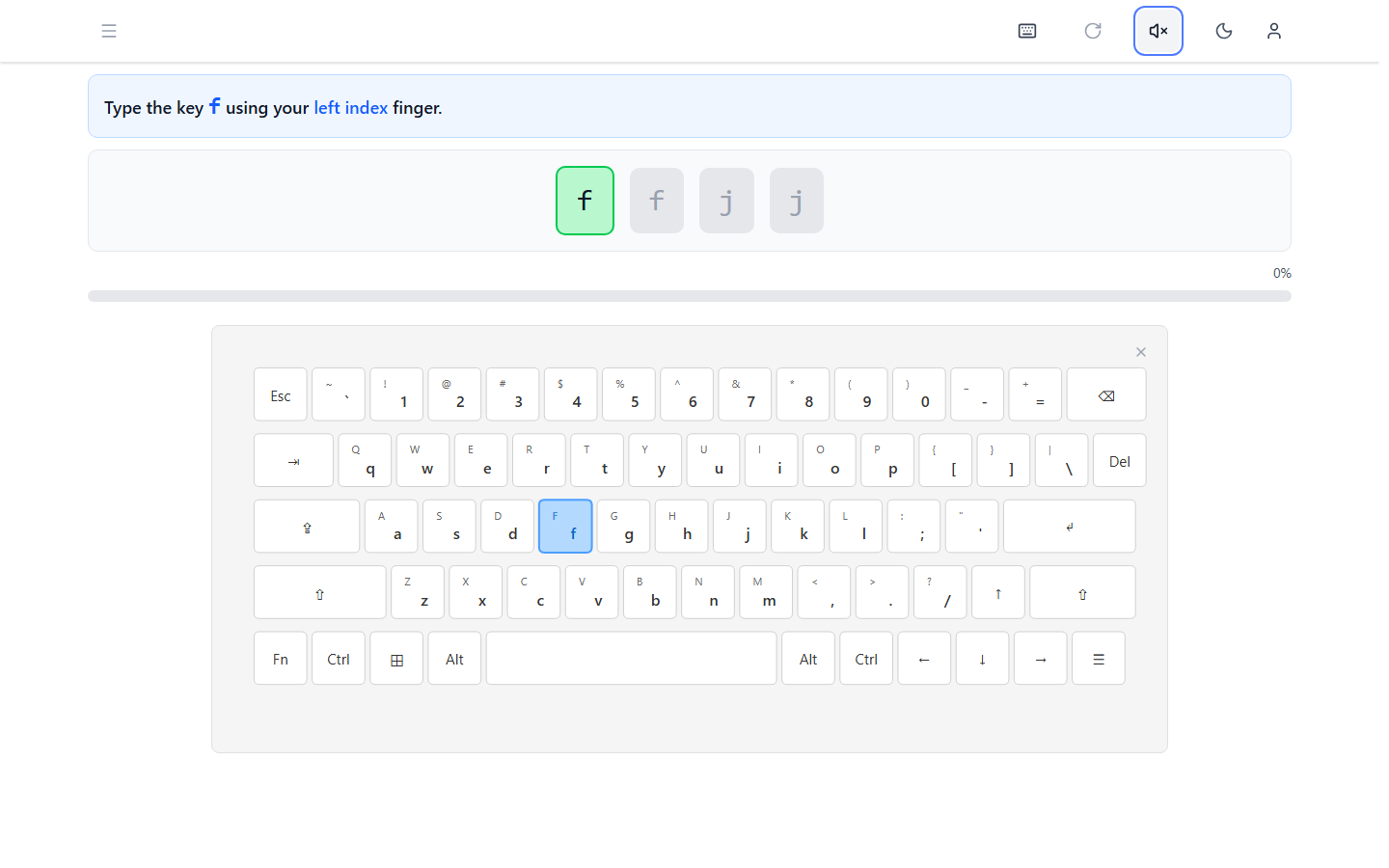Click the comma key
The width and height of the screenshot is (1389, 868).
point(824,592)
